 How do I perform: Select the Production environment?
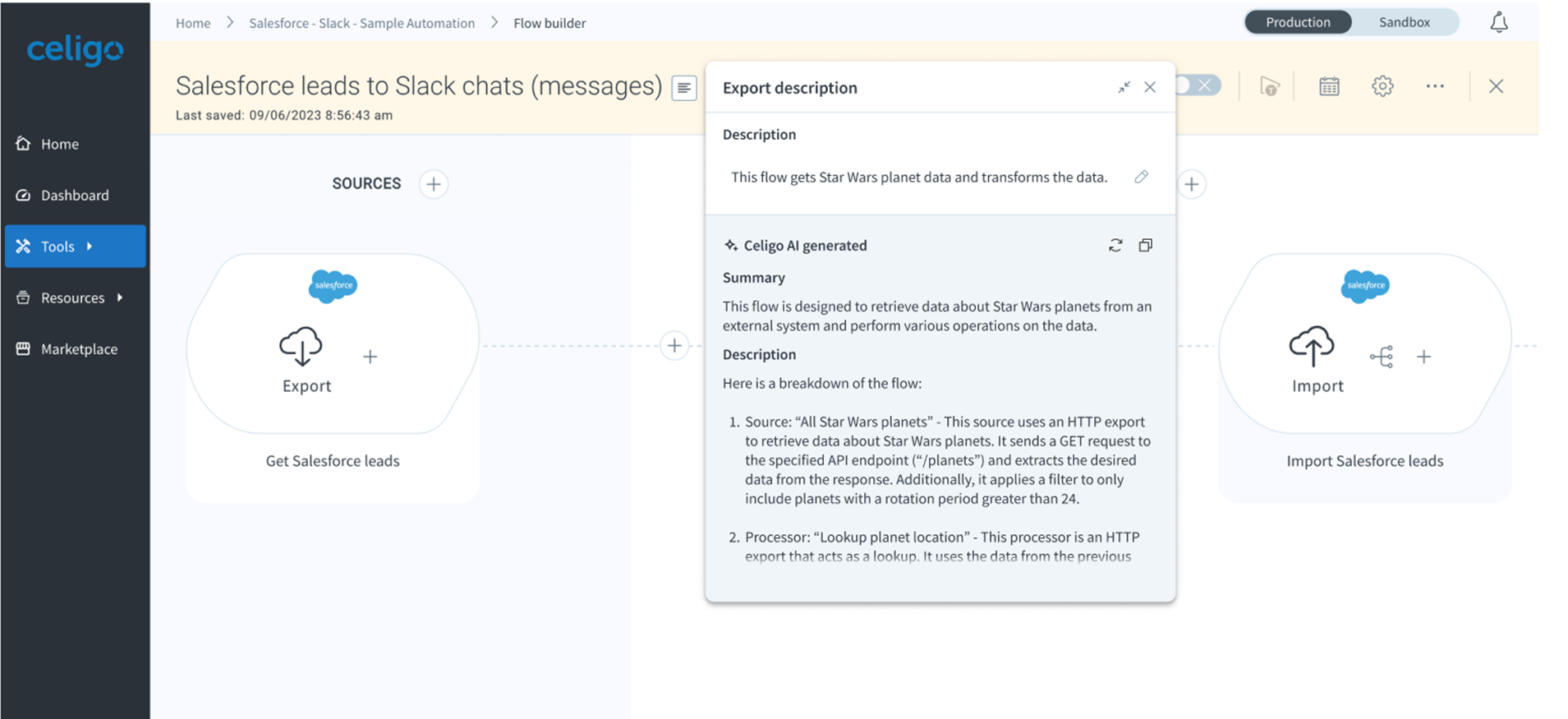1298,22
